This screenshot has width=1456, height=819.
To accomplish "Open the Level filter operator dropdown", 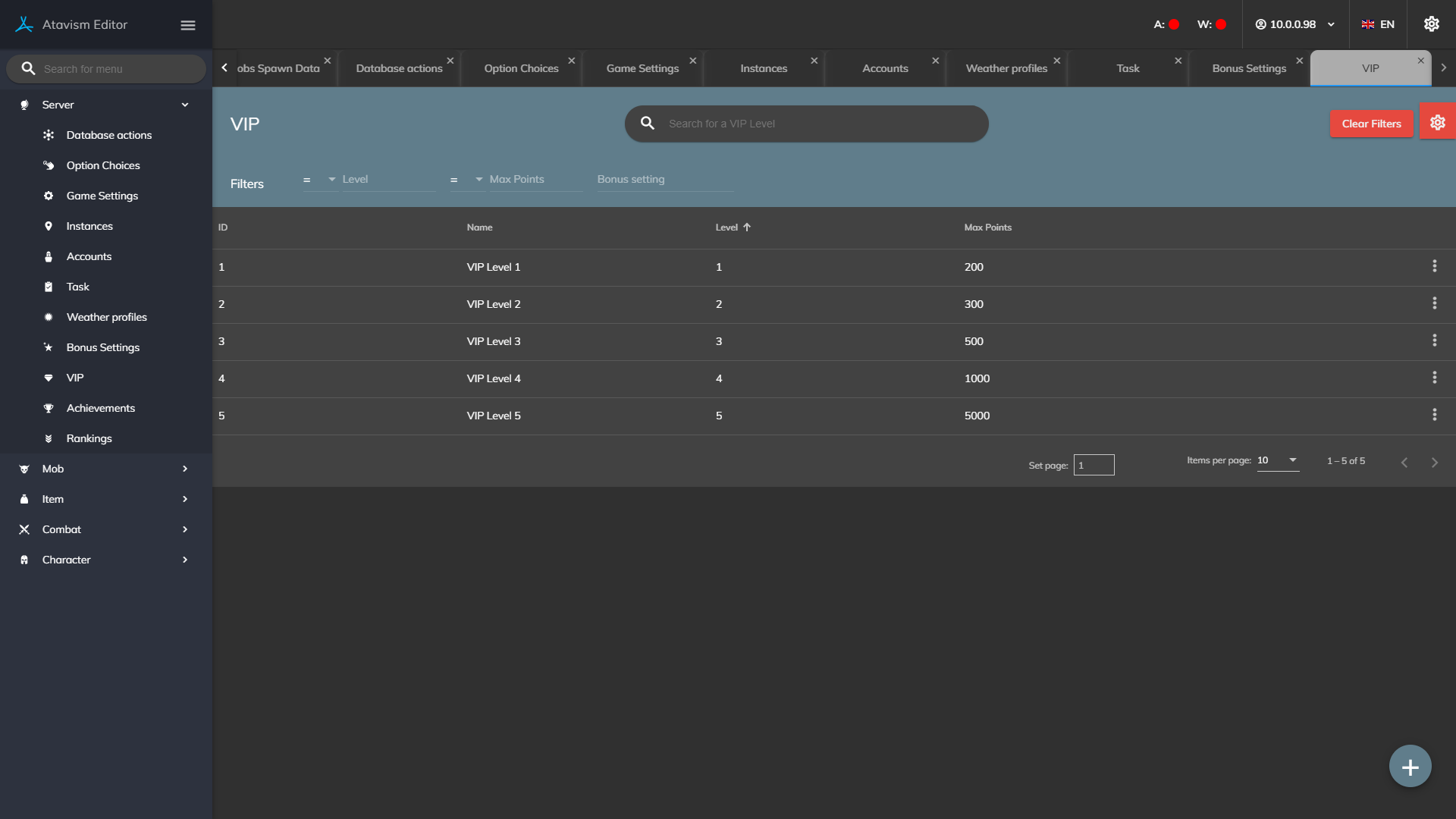I will coord(320,180).
